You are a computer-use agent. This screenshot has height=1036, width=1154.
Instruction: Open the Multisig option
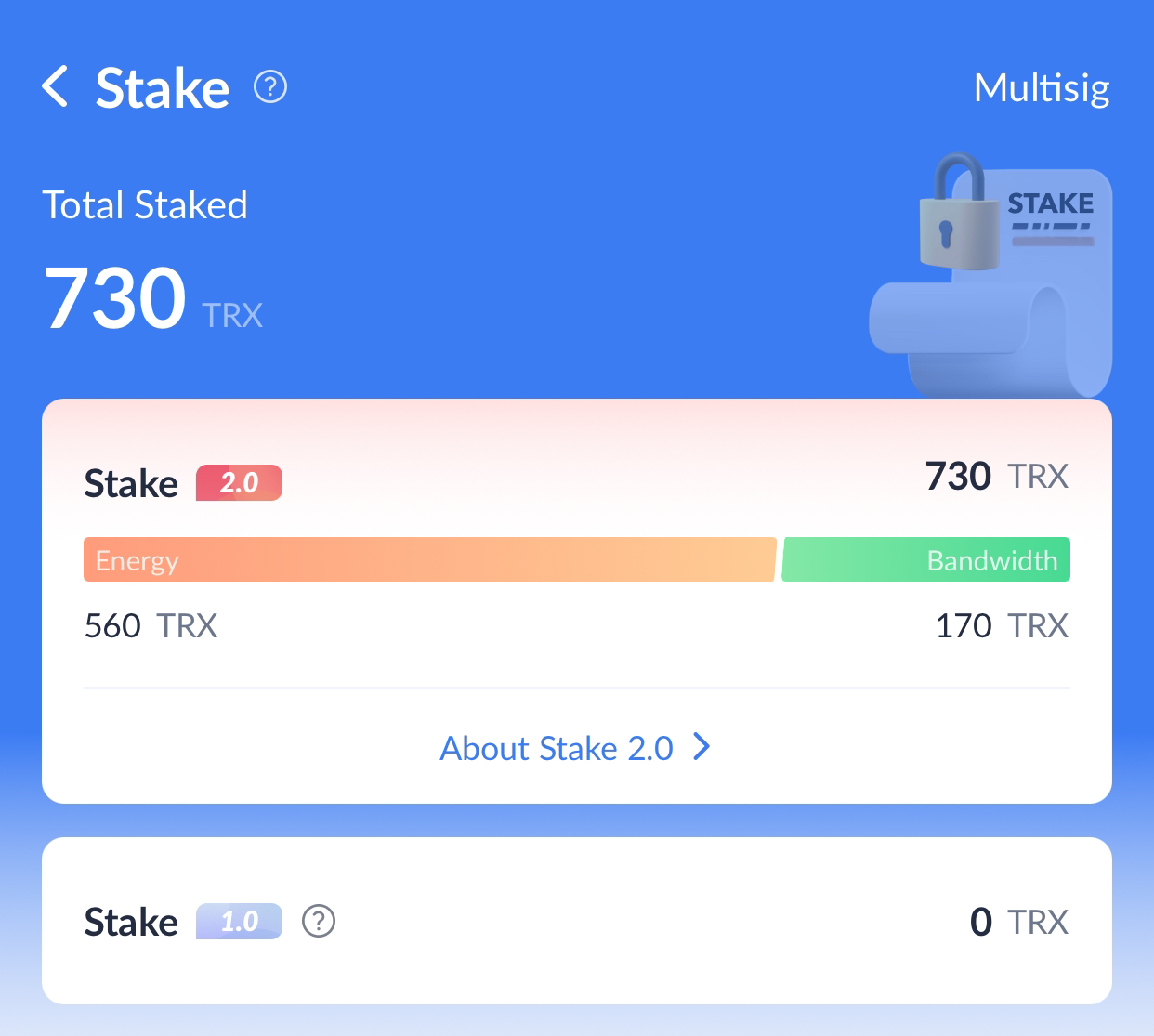(1041, 88)
